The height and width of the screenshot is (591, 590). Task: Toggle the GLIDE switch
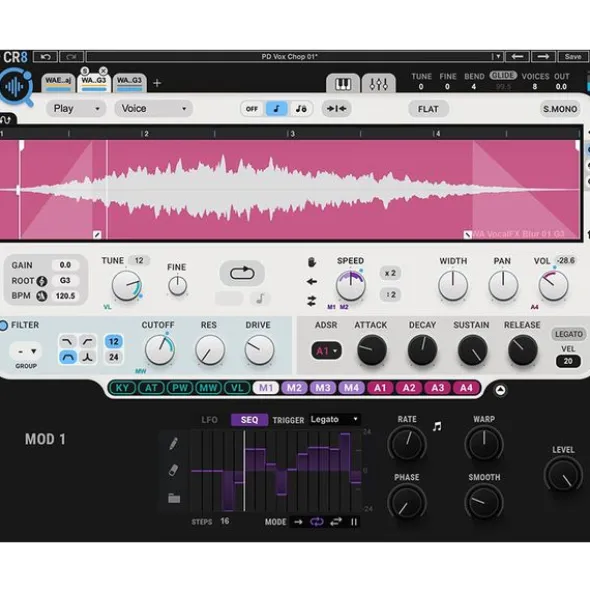point(503,75)
